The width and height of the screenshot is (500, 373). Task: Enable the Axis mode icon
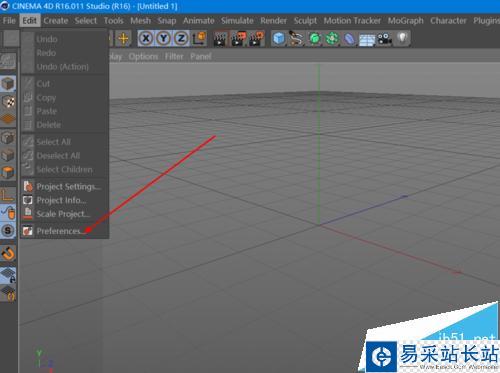pos(8,195)
